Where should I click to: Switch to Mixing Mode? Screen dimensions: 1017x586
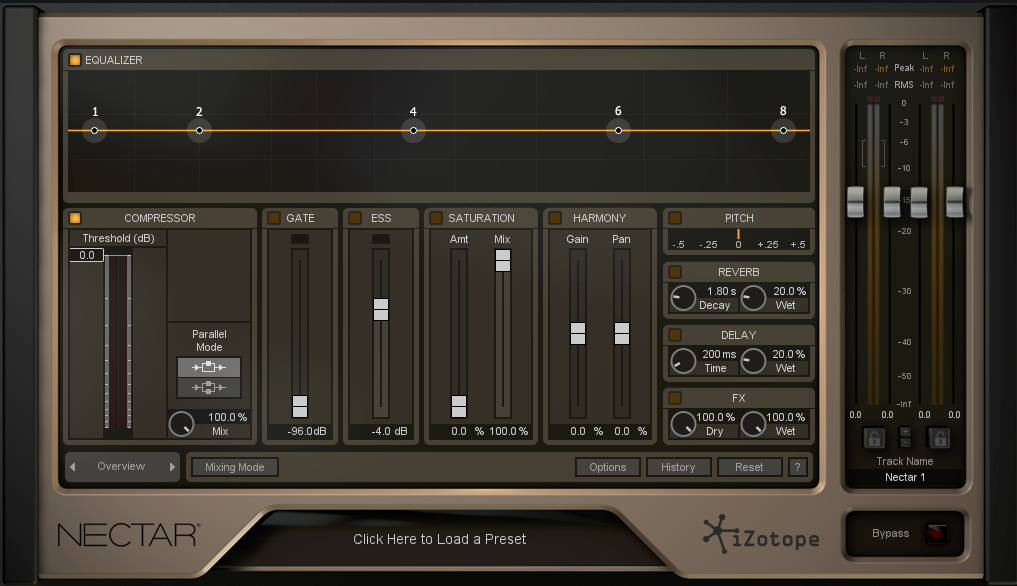(235, 467)
